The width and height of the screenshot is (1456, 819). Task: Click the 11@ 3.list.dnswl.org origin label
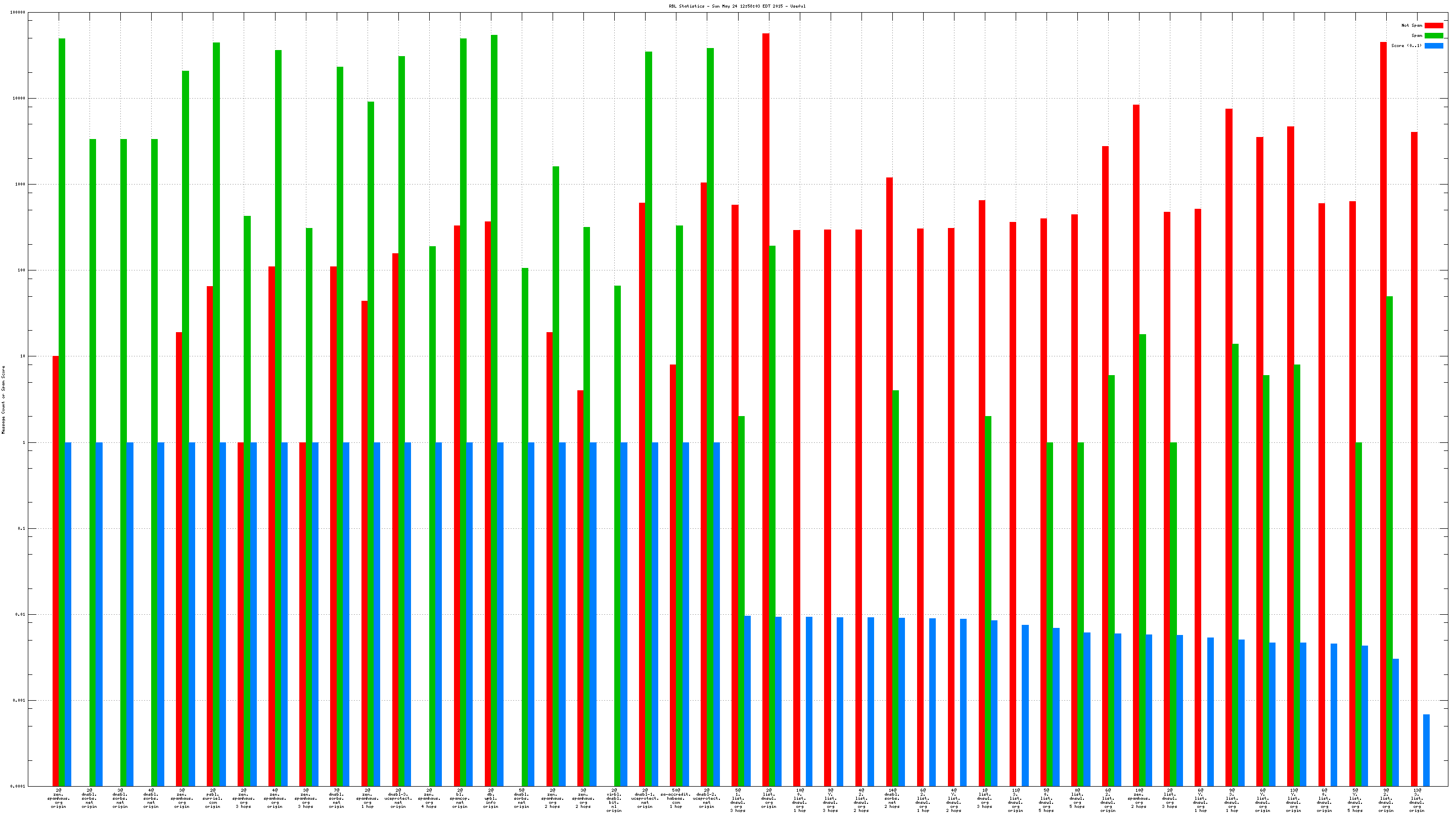pos(1015,800)
